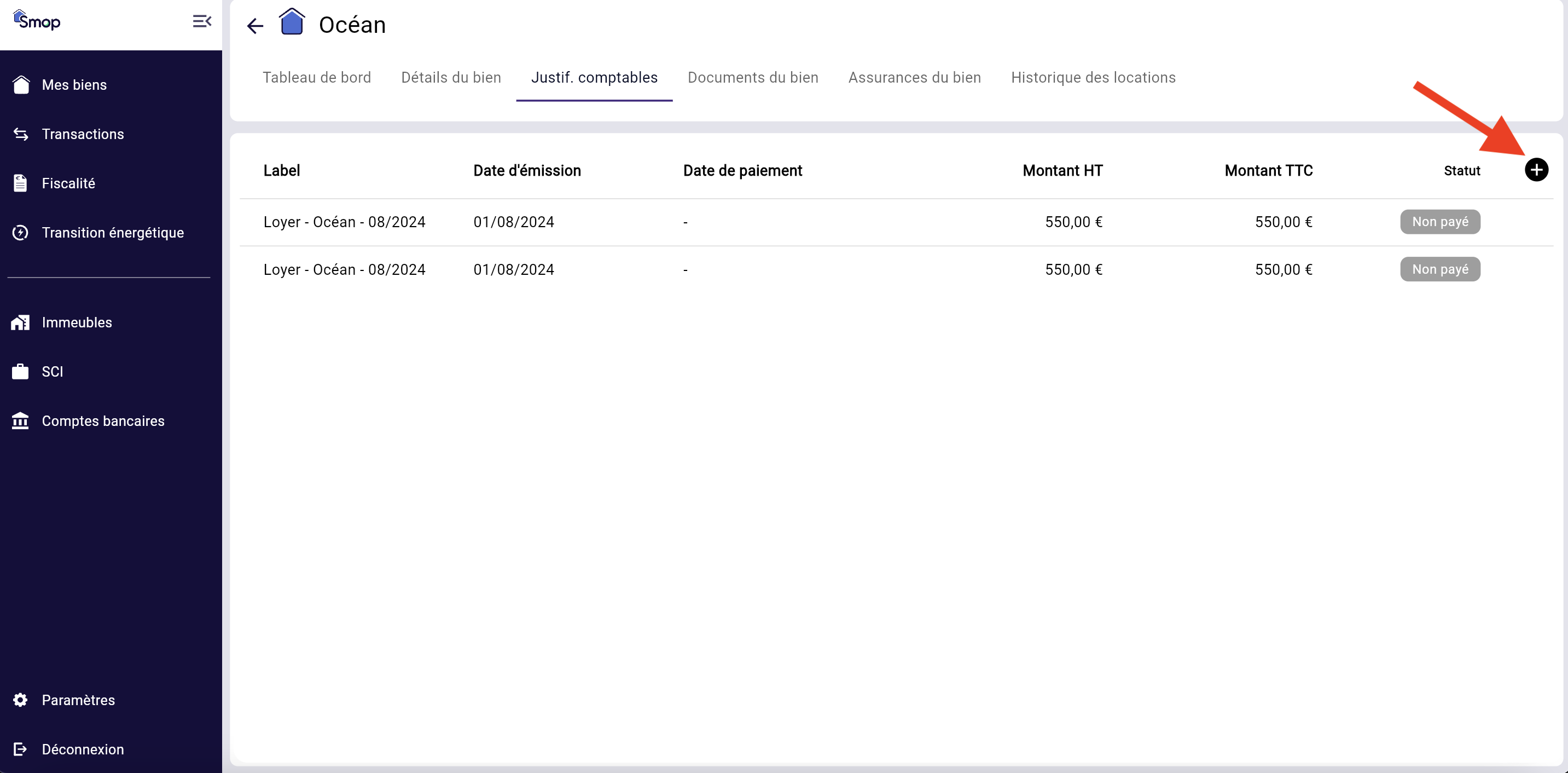This screenshot has width=1568, height=773.
Task: Open Paramètres settings
Action: pos(78,700)
